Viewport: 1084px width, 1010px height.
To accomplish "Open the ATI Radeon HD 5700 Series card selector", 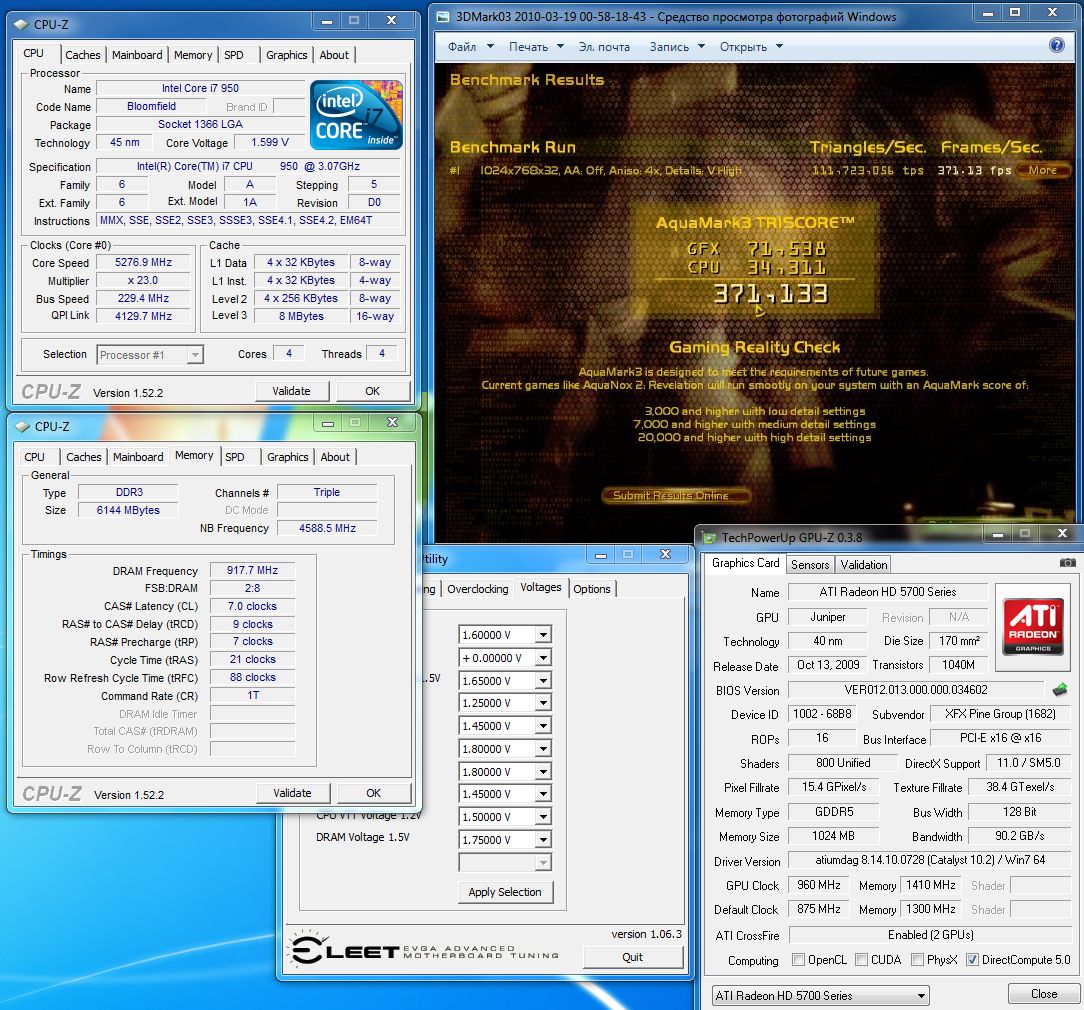I will click(x=821, y=995).
